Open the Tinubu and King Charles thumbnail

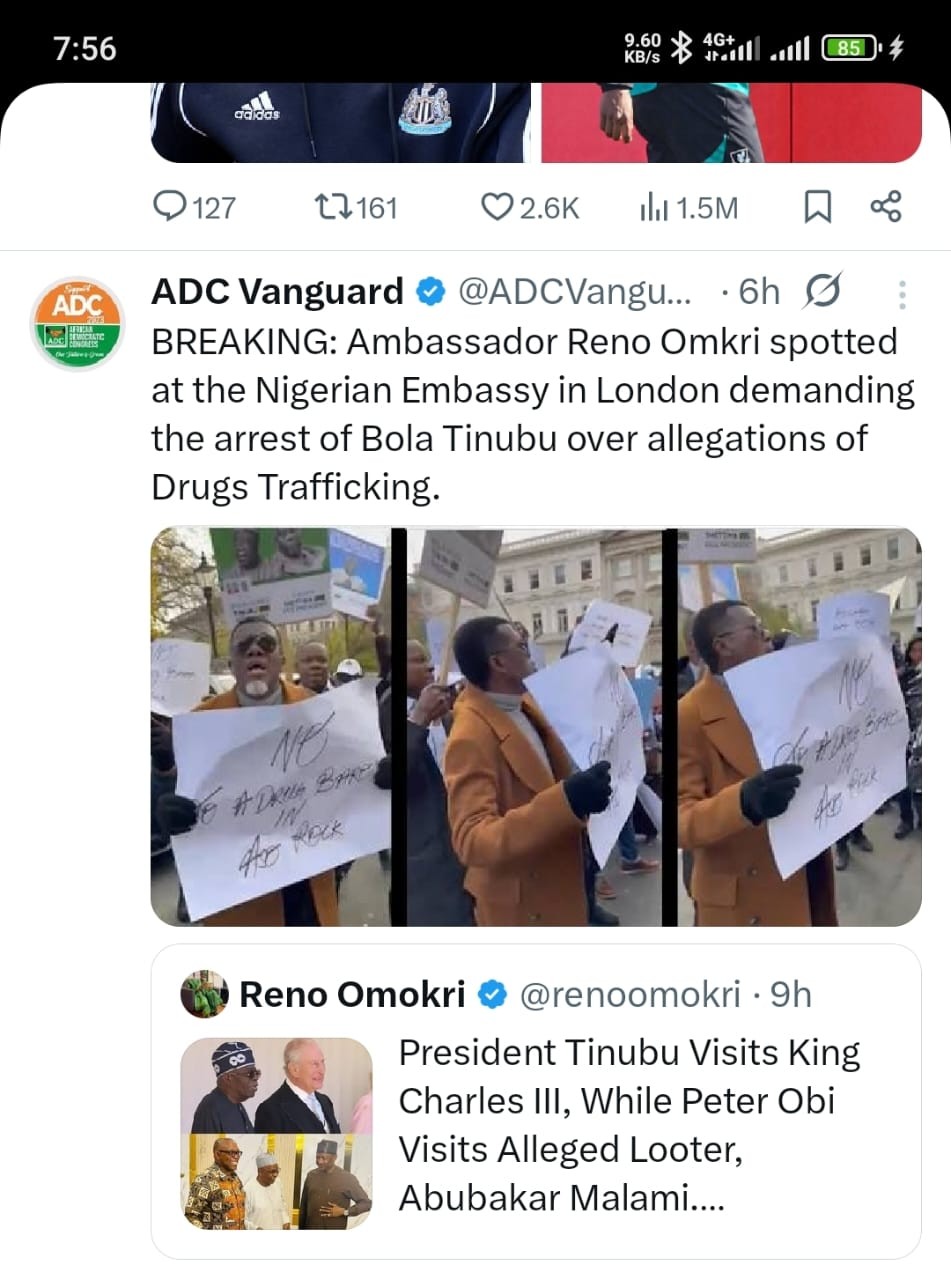coord(276,1086)
